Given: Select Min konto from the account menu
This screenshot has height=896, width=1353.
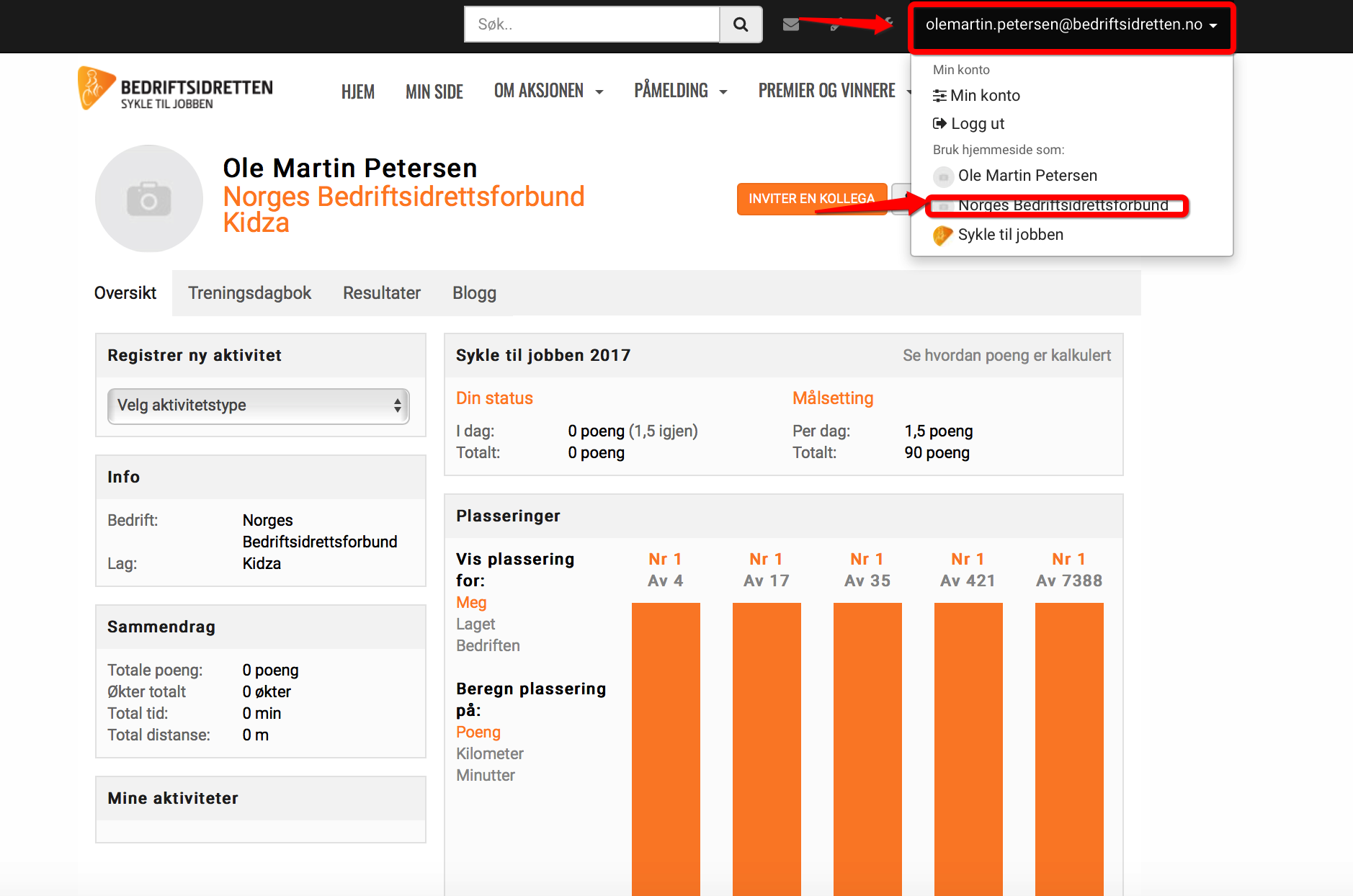Looking at the screenshot, I should coord(985,96).
